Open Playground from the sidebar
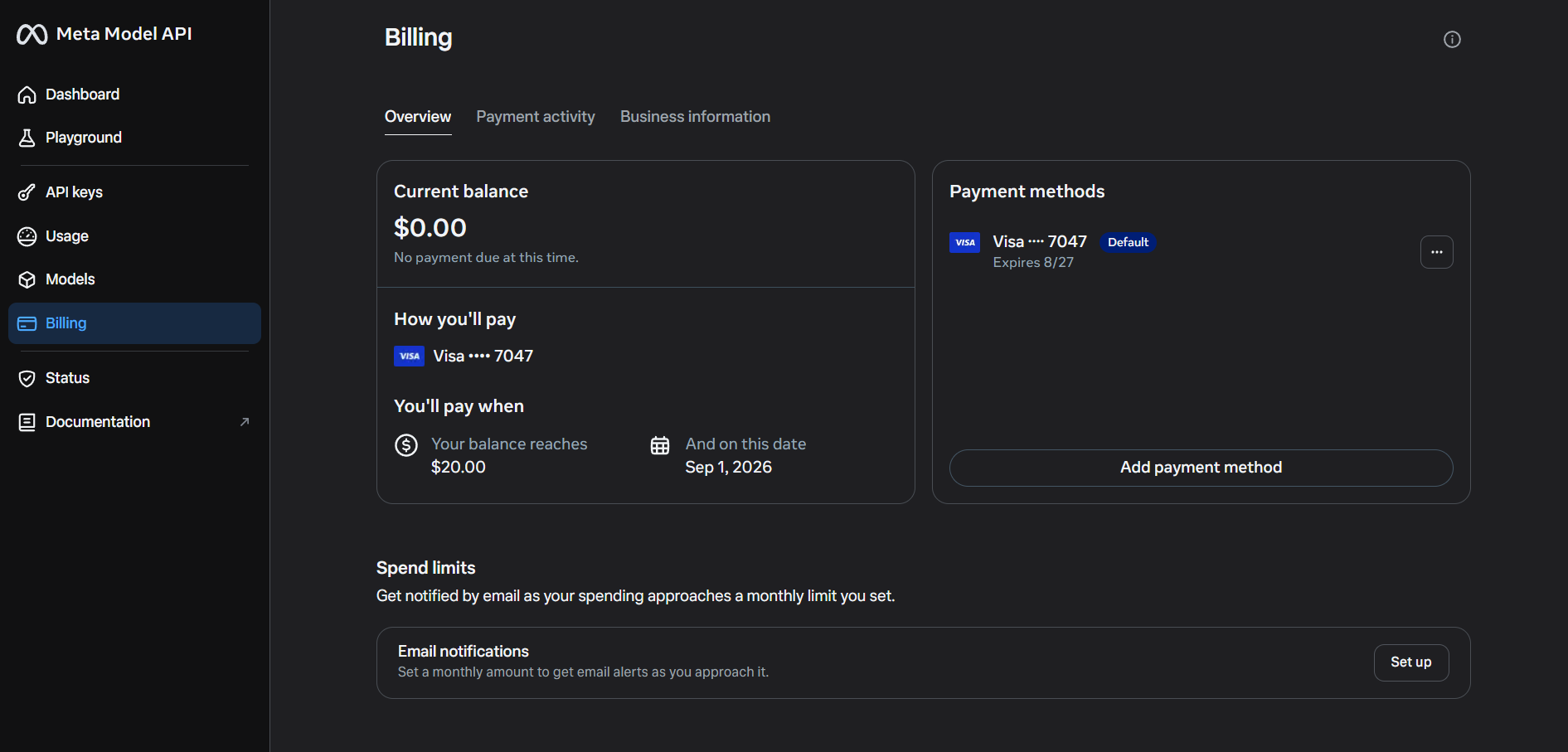The width and height of the screenshot is (1568, 752). (x=134, y=138)
